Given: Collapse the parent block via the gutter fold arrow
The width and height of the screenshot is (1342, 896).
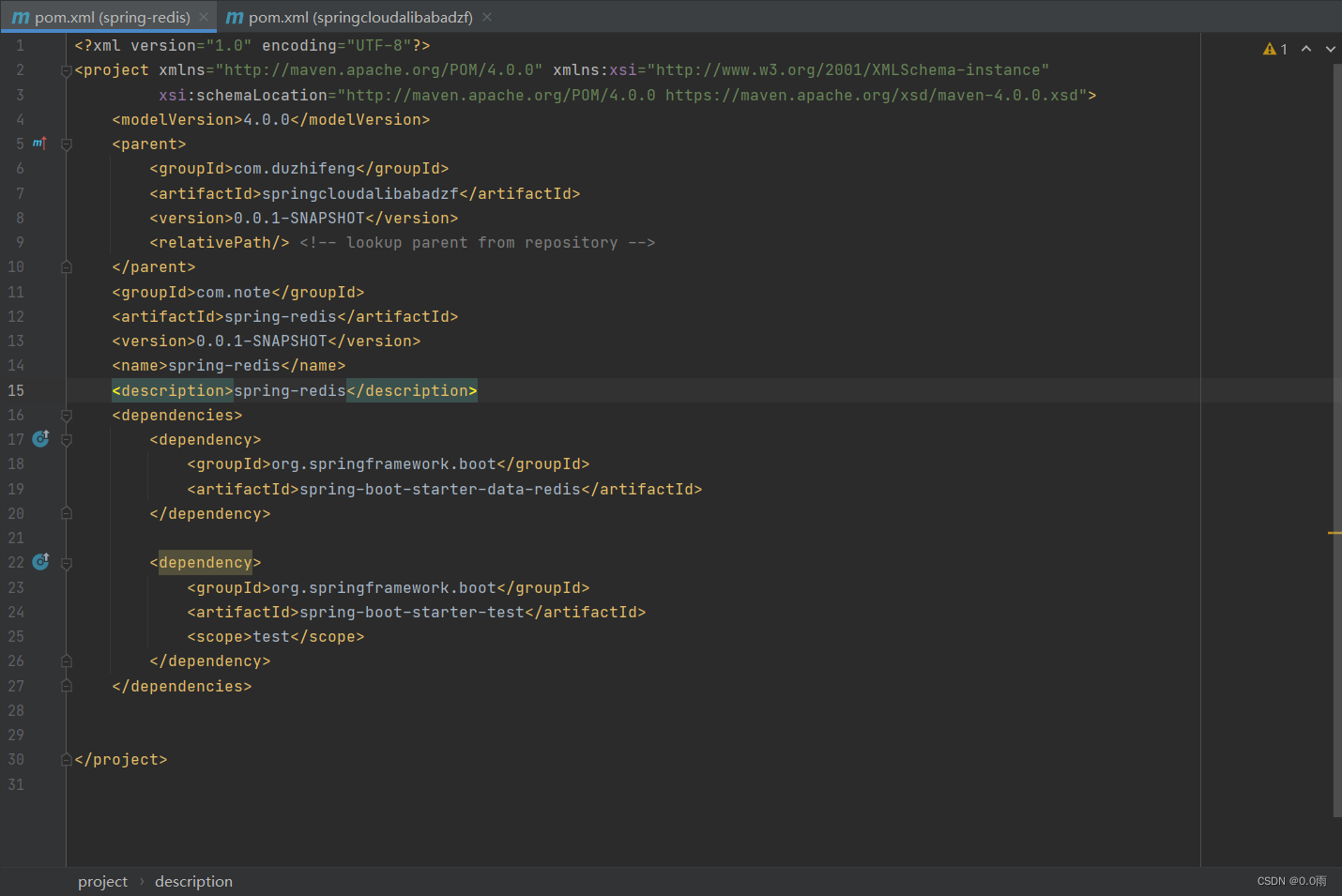Looking at the screenshot, I should click(x=65, y=144).
